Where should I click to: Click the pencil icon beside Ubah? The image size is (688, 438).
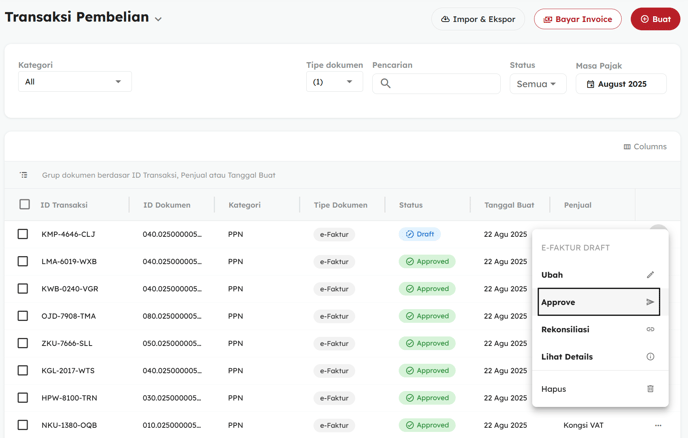point(650,275)
